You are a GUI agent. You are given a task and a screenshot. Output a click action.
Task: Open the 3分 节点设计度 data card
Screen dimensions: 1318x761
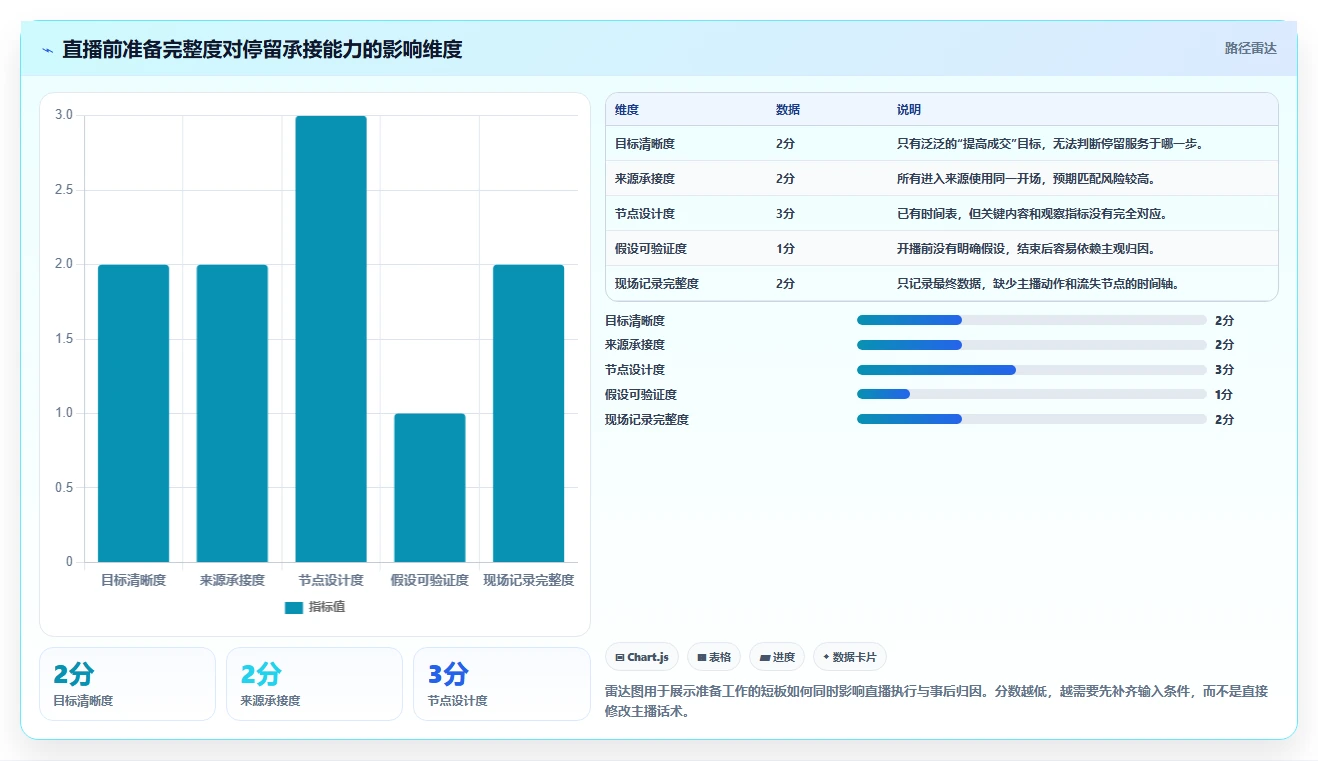pyautogui.click(x=501, y=684)
